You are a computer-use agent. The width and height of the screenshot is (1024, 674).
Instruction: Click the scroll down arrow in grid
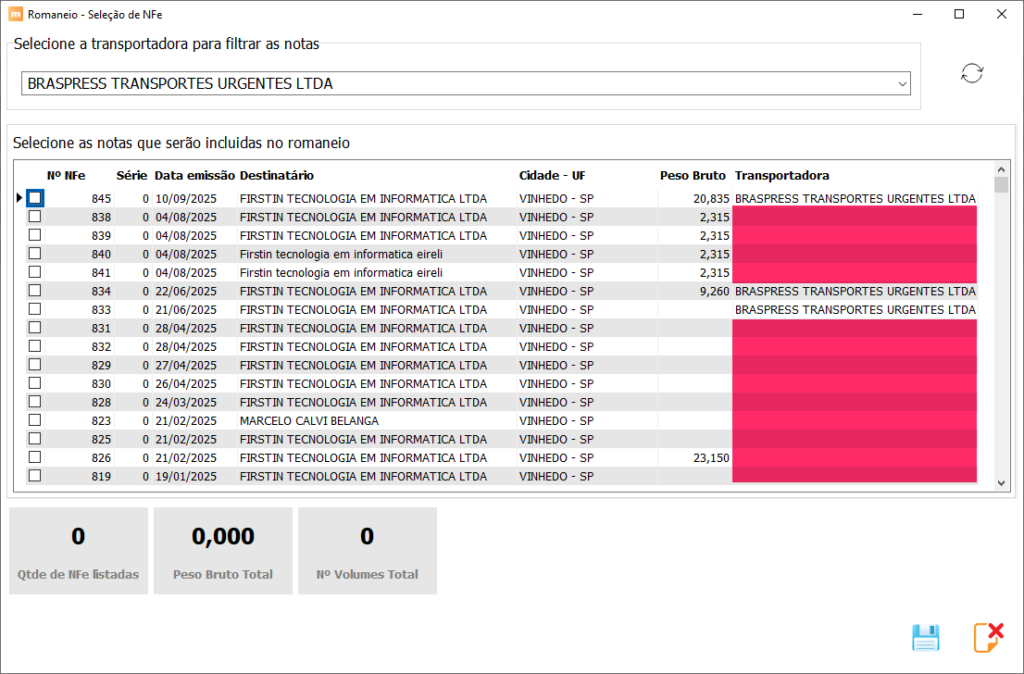tap(1001, 483)
